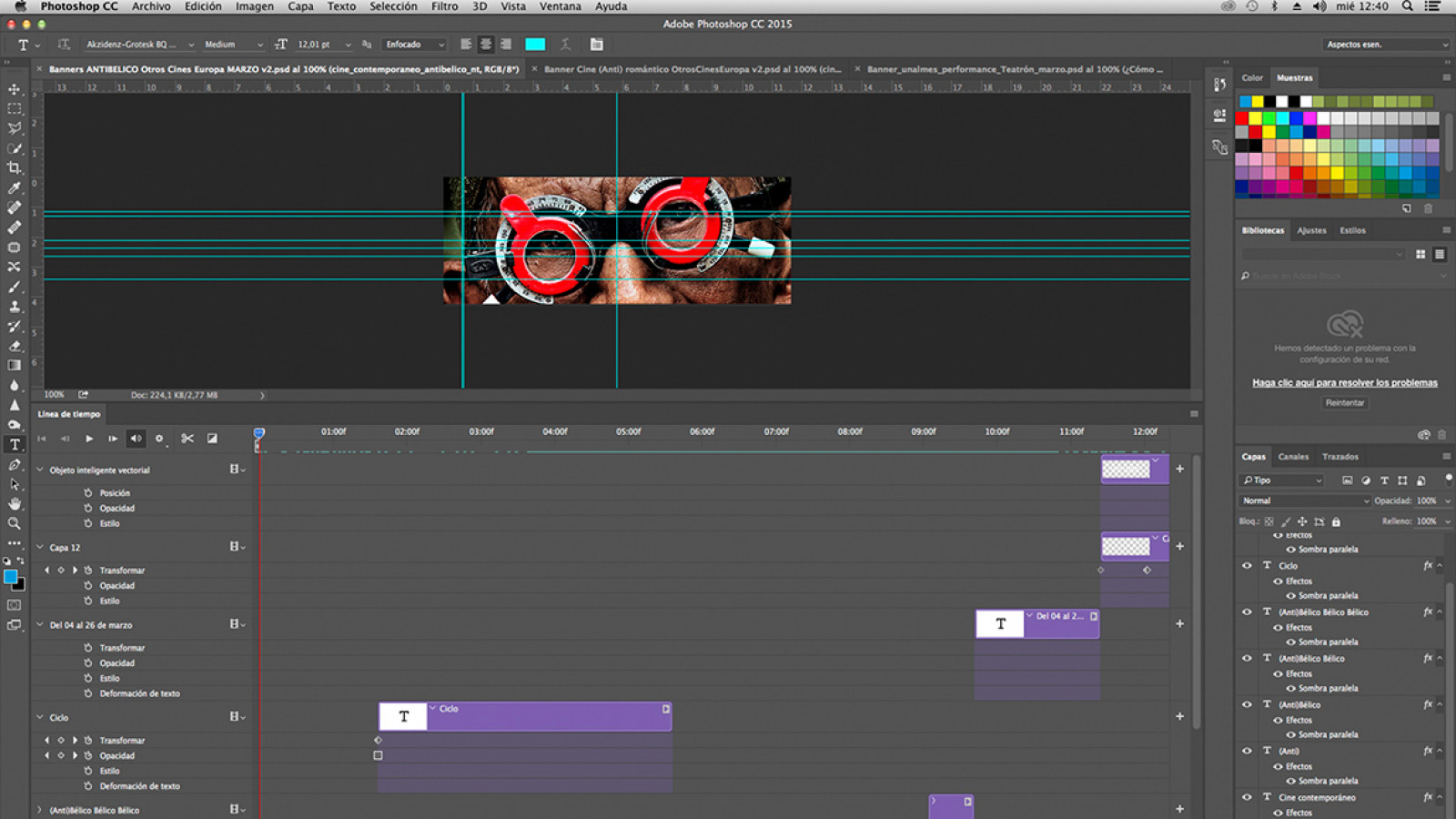Filter layers by pixel layers icon
Image resolution: width=1456 pixels, height=819 pixels.
tap(1348, 480)
